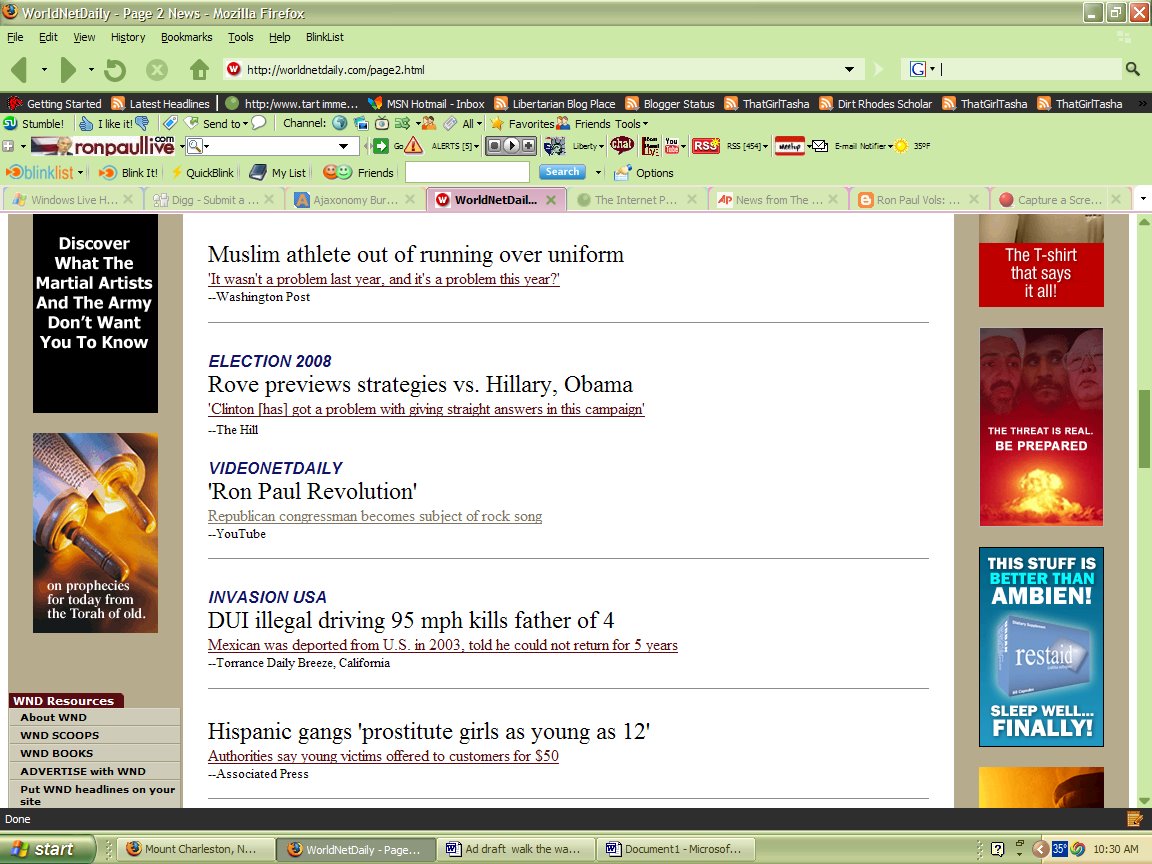Select the photos channel icon
The height and width of the screenshot is (864, 1152).
tap(361, 123)
